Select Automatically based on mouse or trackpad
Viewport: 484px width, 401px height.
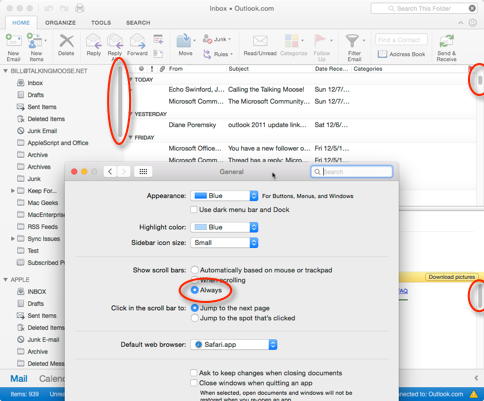click(x=194, y=270)
